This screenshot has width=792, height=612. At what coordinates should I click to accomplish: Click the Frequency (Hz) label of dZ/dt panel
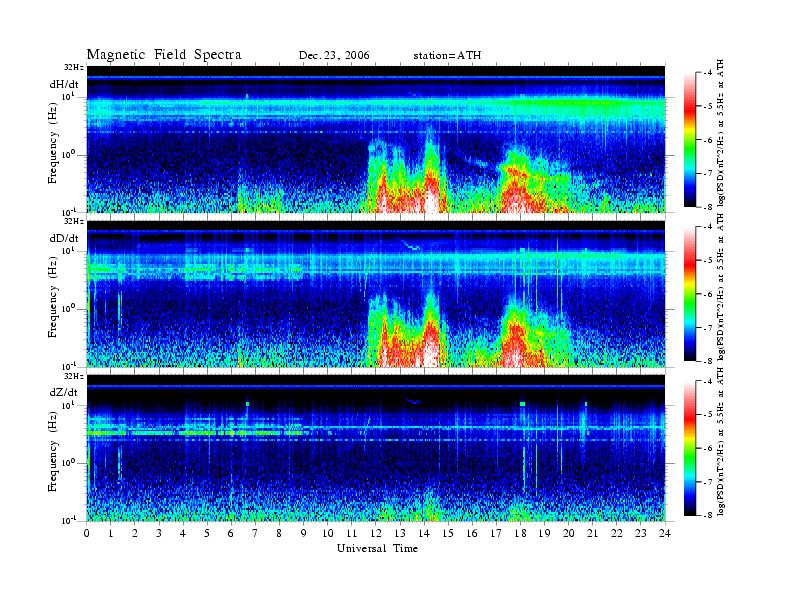click(x=53, y=453)
